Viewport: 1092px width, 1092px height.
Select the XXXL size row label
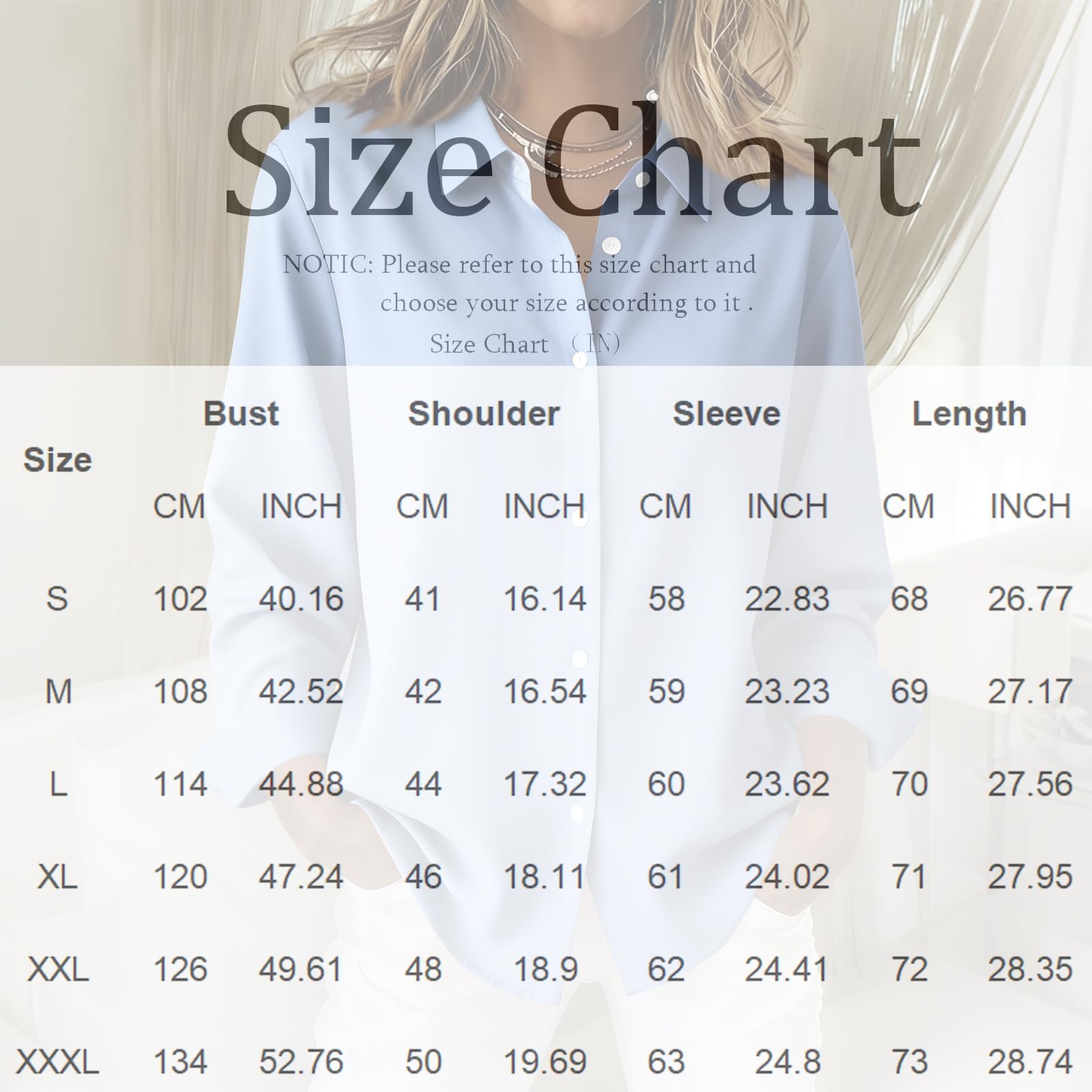(57, 1062)
